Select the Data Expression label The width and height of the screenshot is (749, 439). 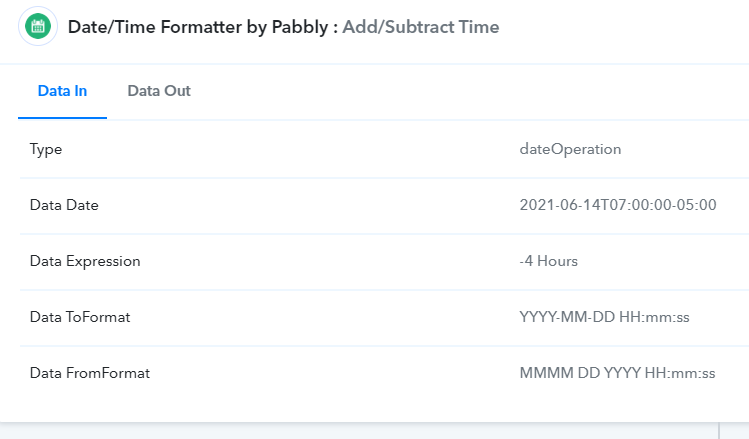point(85,261)
